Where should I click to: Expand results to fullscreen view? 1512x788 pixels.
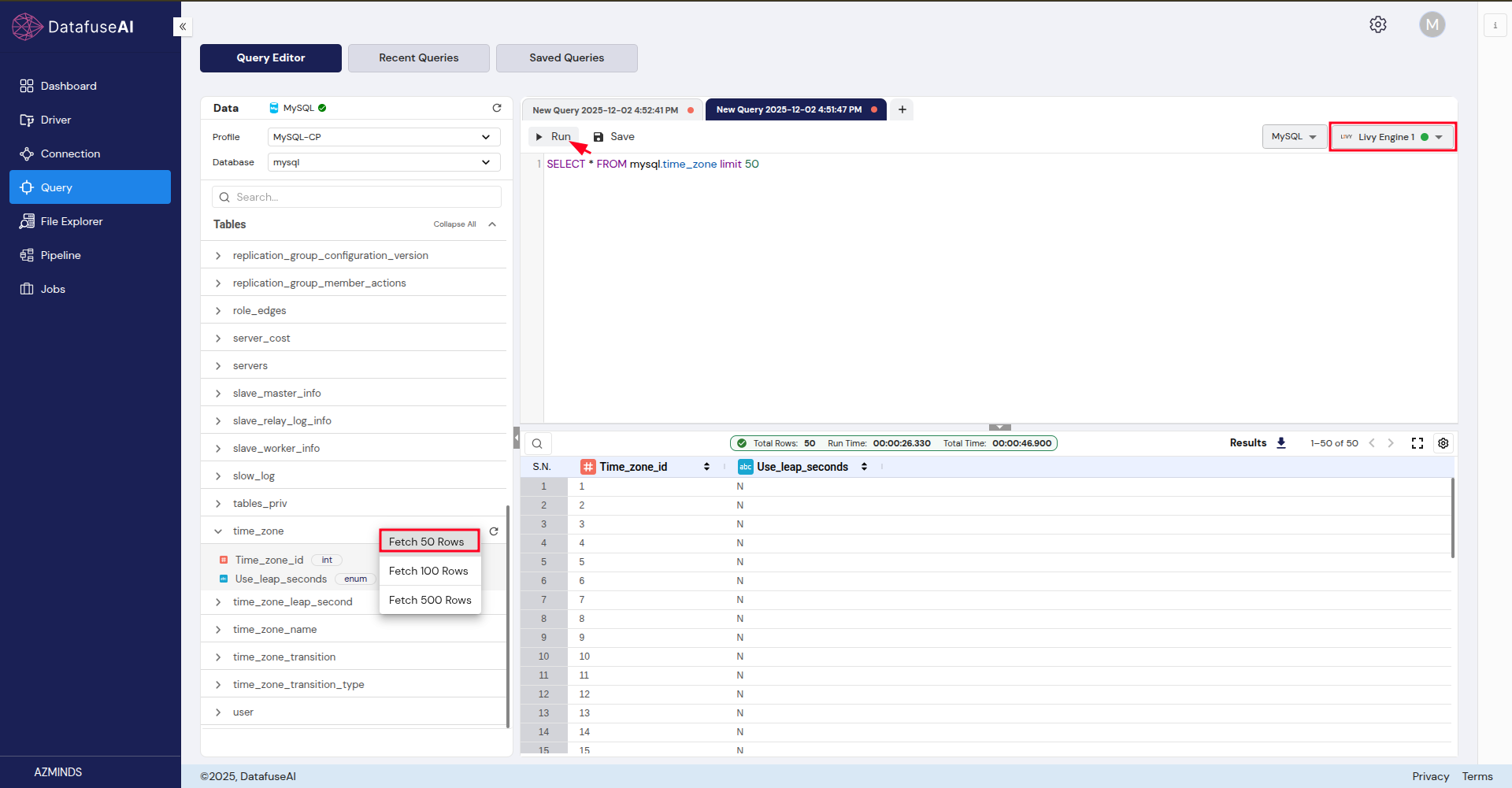(x=1417, y=442)
